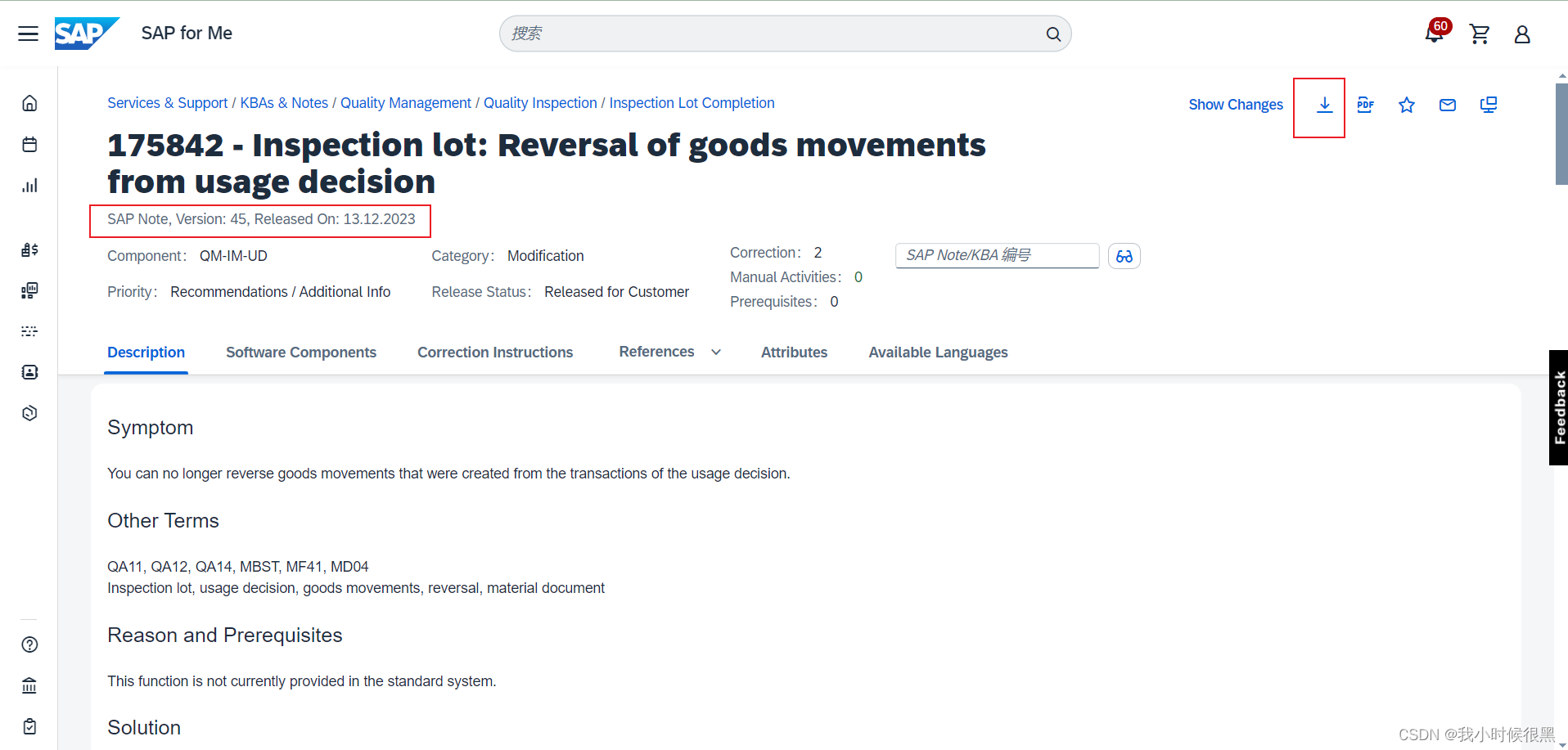Open the dotted-lines sidebar icon
Viewport: 1568px width, 750px height.
pos(29,331)
